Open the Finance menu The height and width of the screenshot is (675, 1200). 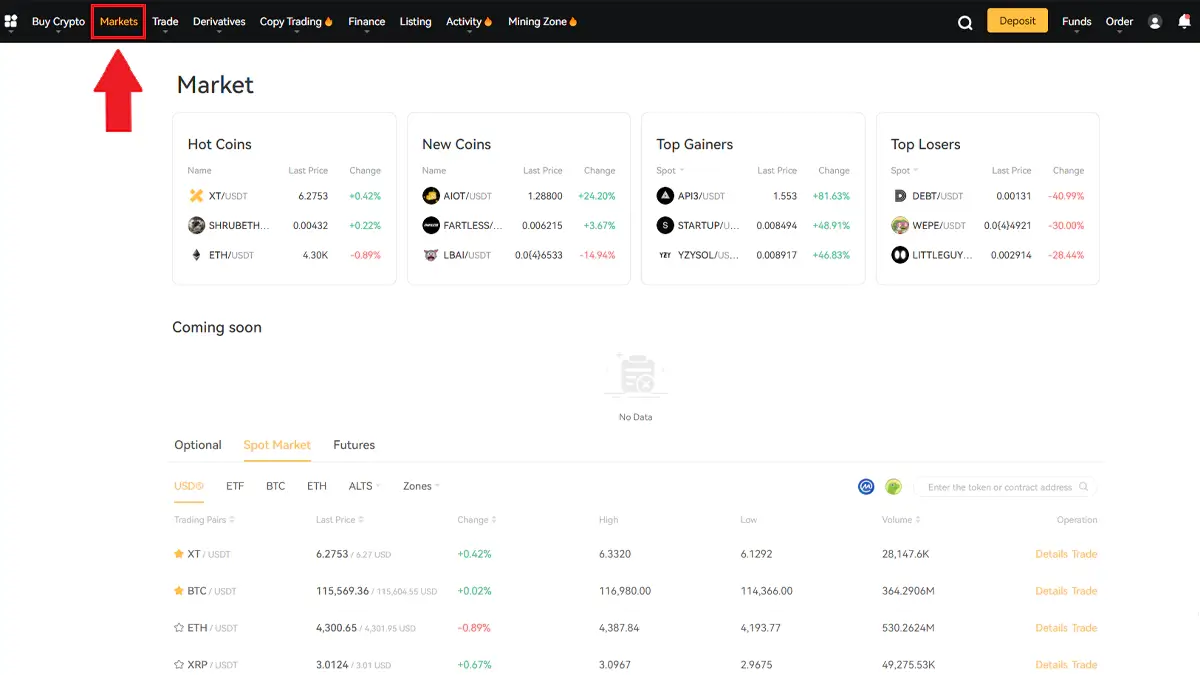click(x=367, y=22)
